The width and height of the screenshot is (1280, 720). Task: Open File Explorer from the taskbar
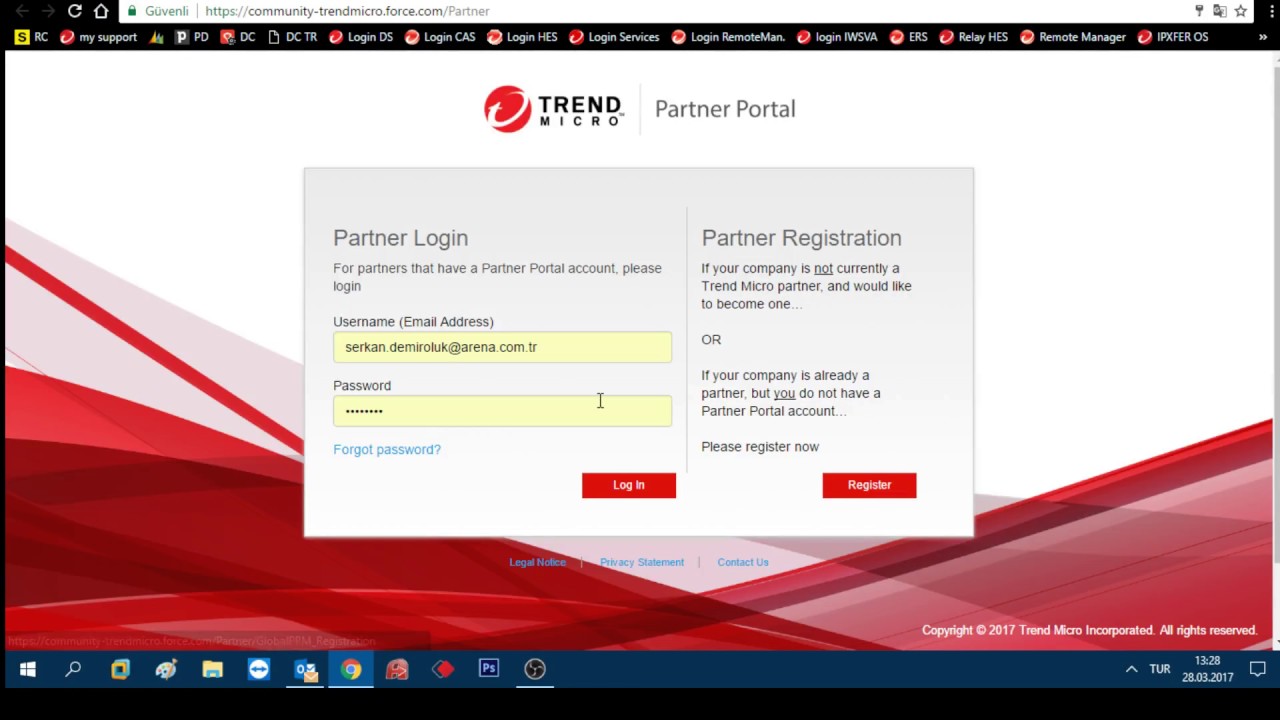[x=212, y=669]
